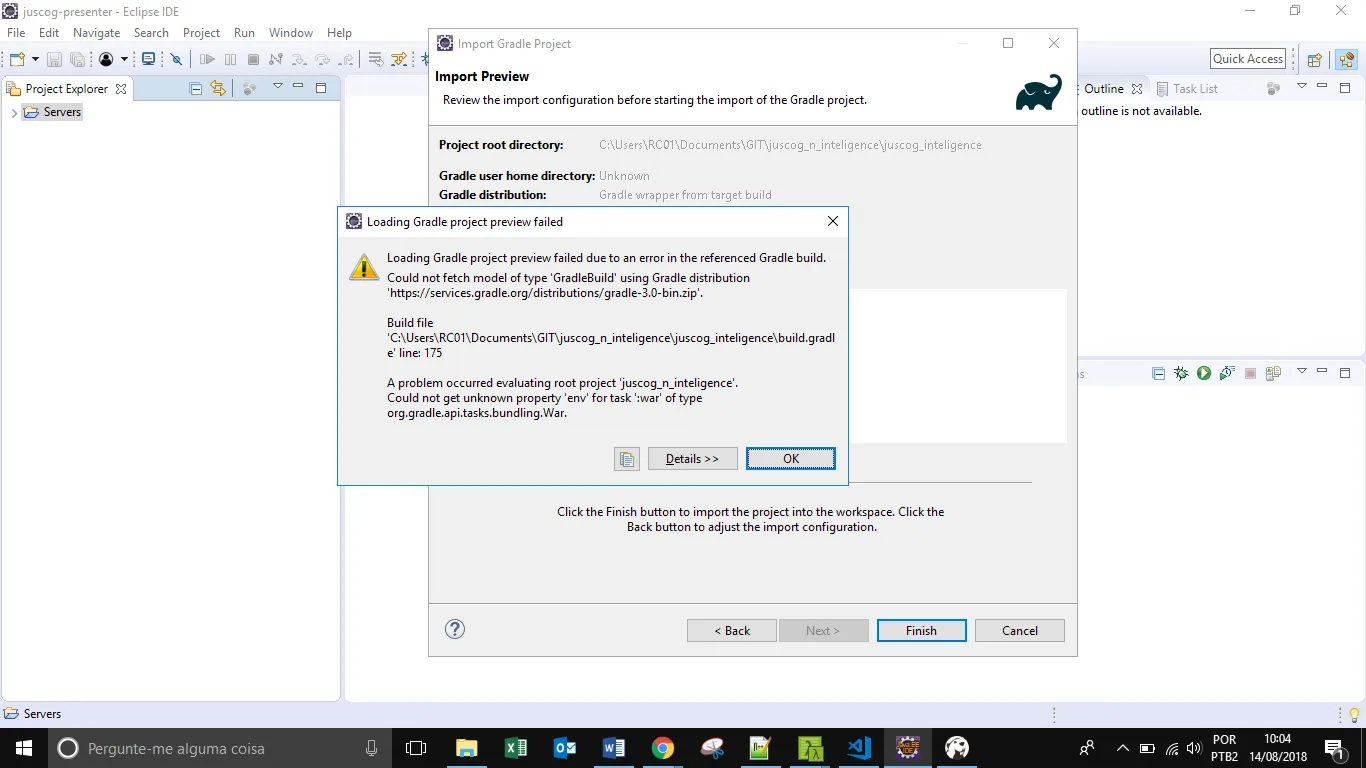Click OK in the preview failed dialog
The image size is (1366, 768).
(791, 459)
